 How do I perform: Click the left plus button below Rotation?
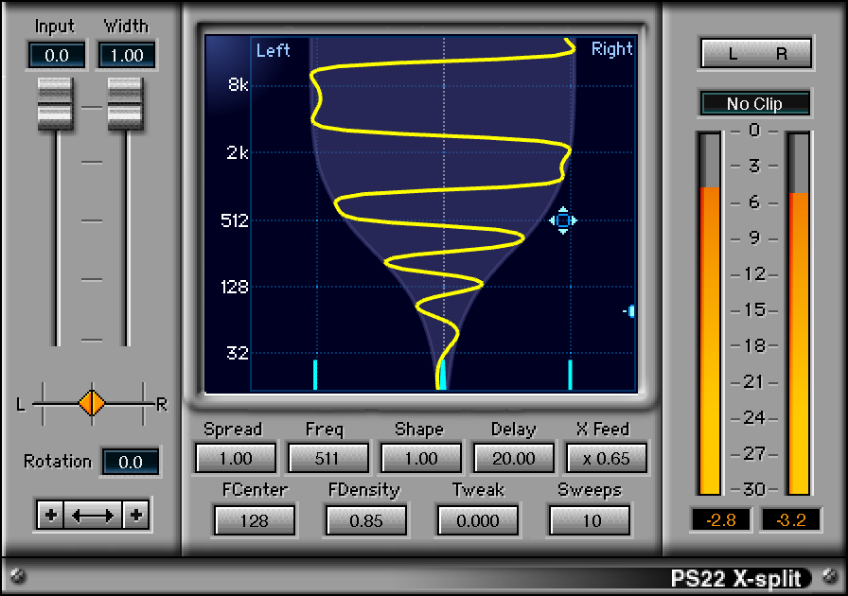[51, 515]
